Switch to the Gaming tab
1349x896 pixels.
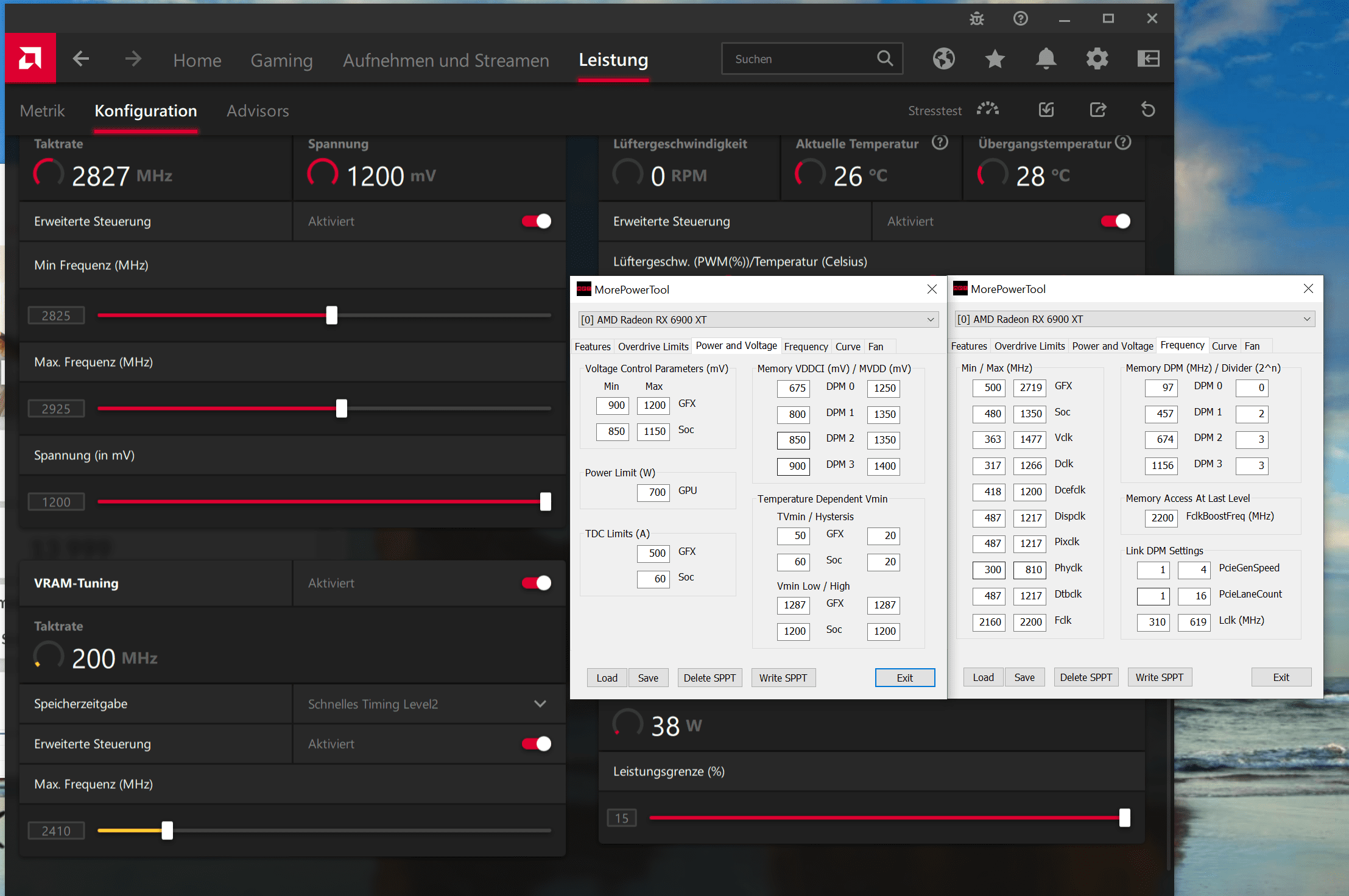click(281, 60)
